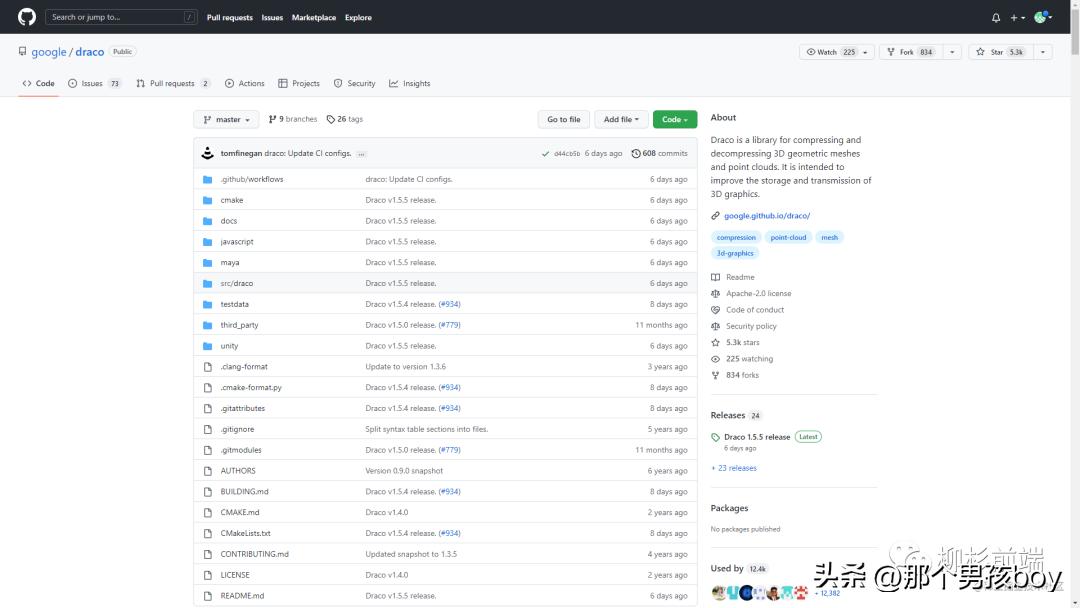This screenshot has height=608, width=1080.
Task: Click the branches icon showing 9 branches
Action: (272, 119)
